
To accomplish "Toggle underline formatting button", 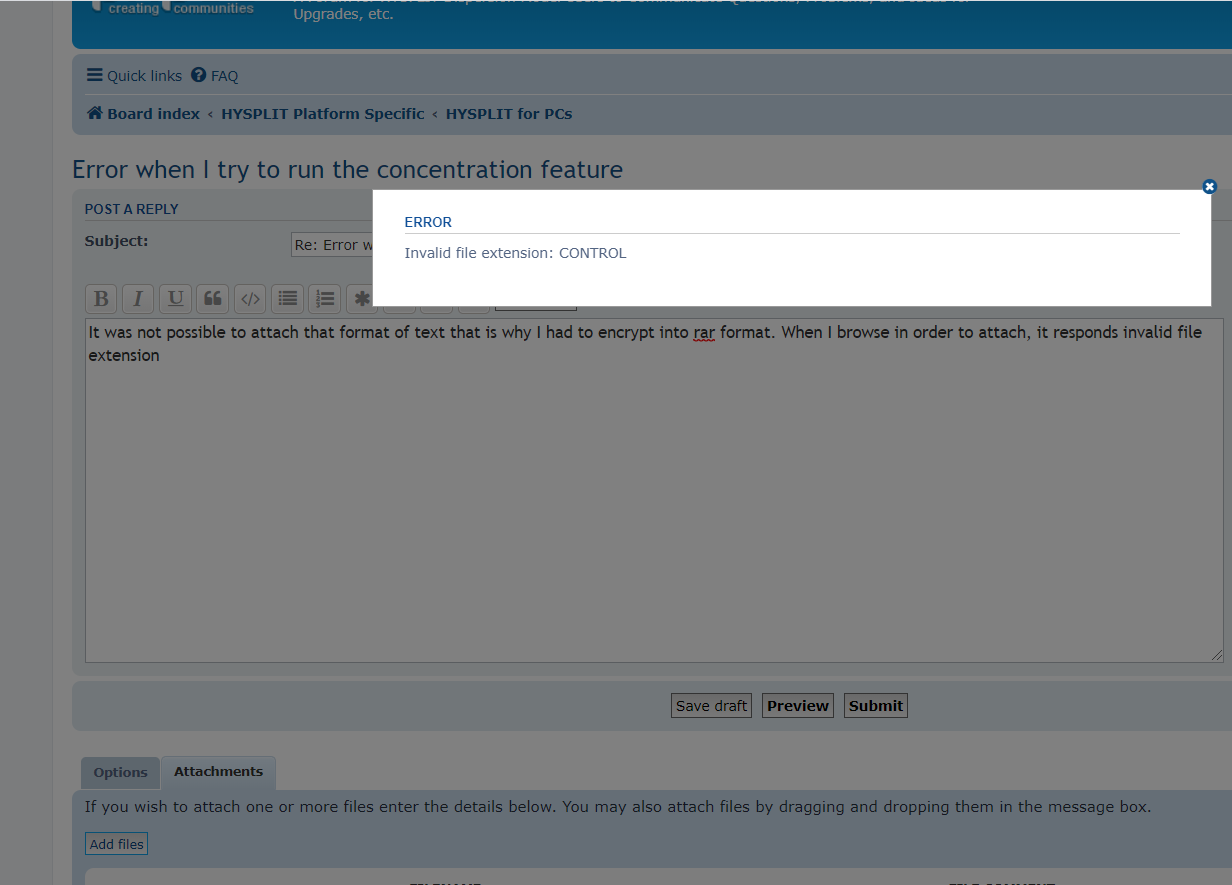I will (x=175, y=298).
